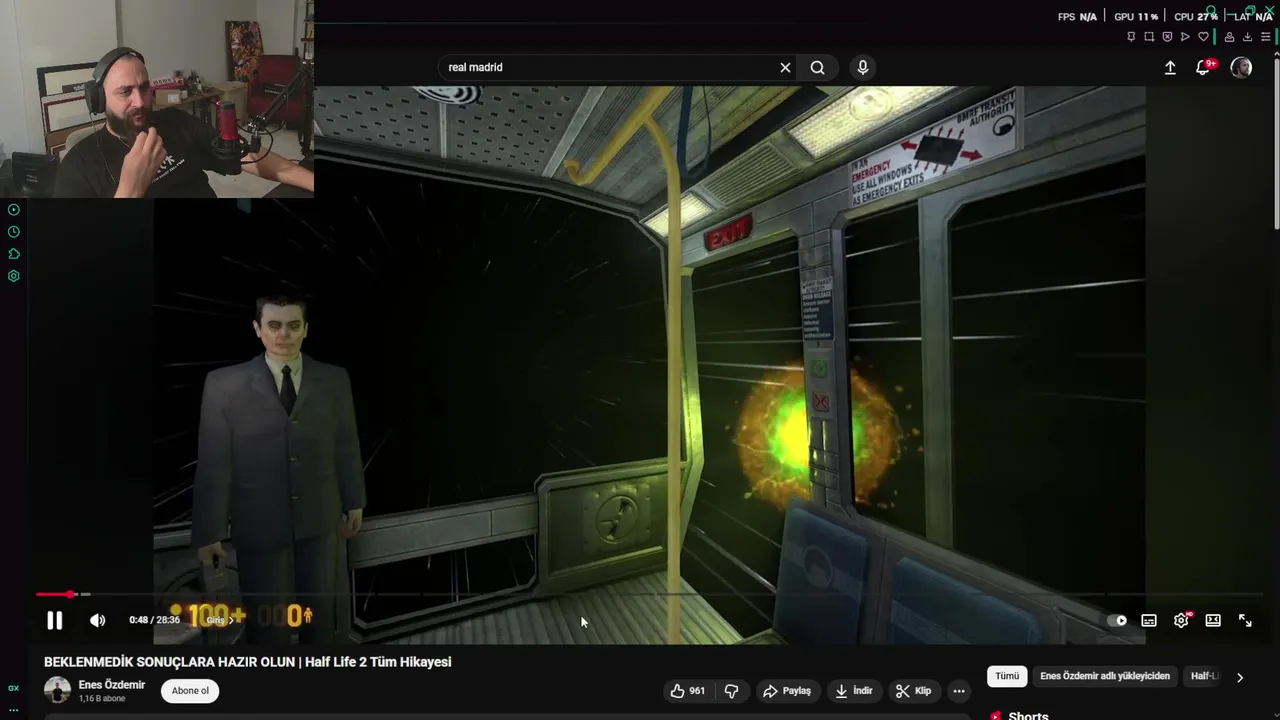Click the search magnifier button
Image resolution: width=1280 pixels, height=720 pixels.
817,68
